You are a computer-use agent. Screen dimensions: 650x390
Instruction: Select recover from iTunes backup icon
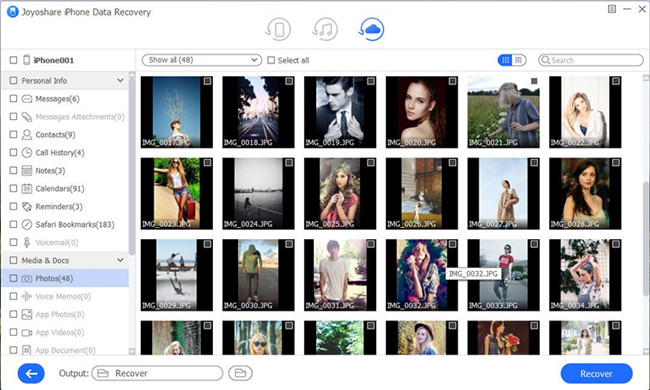[x=325, y=29]
